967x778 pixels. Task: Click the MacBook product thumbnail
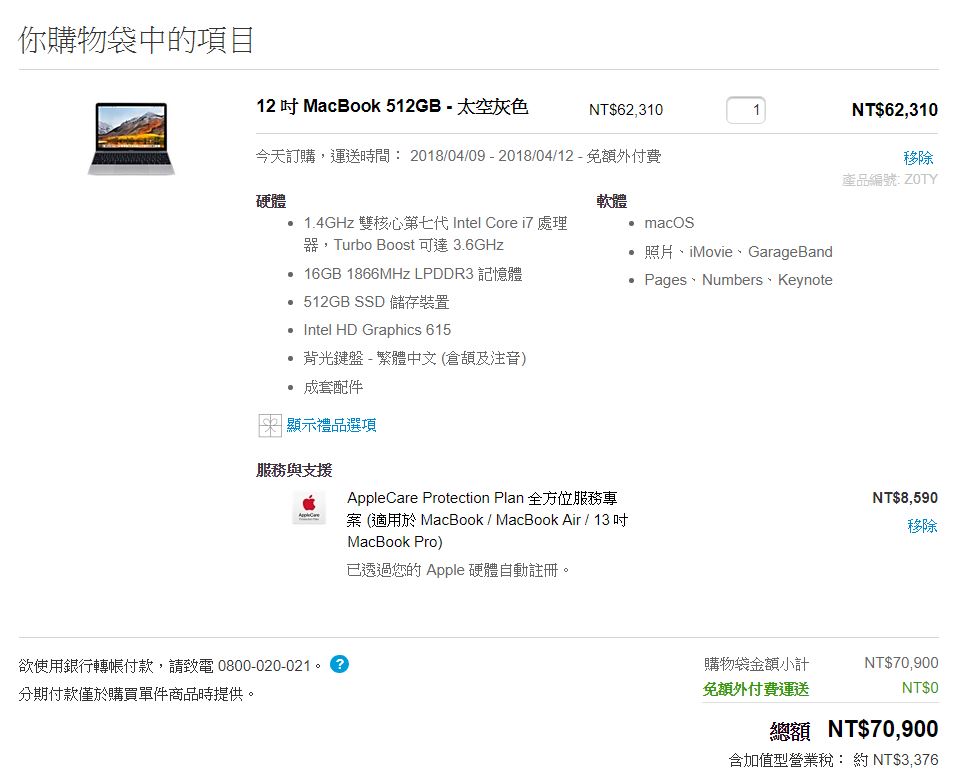[x=131, y=139]
